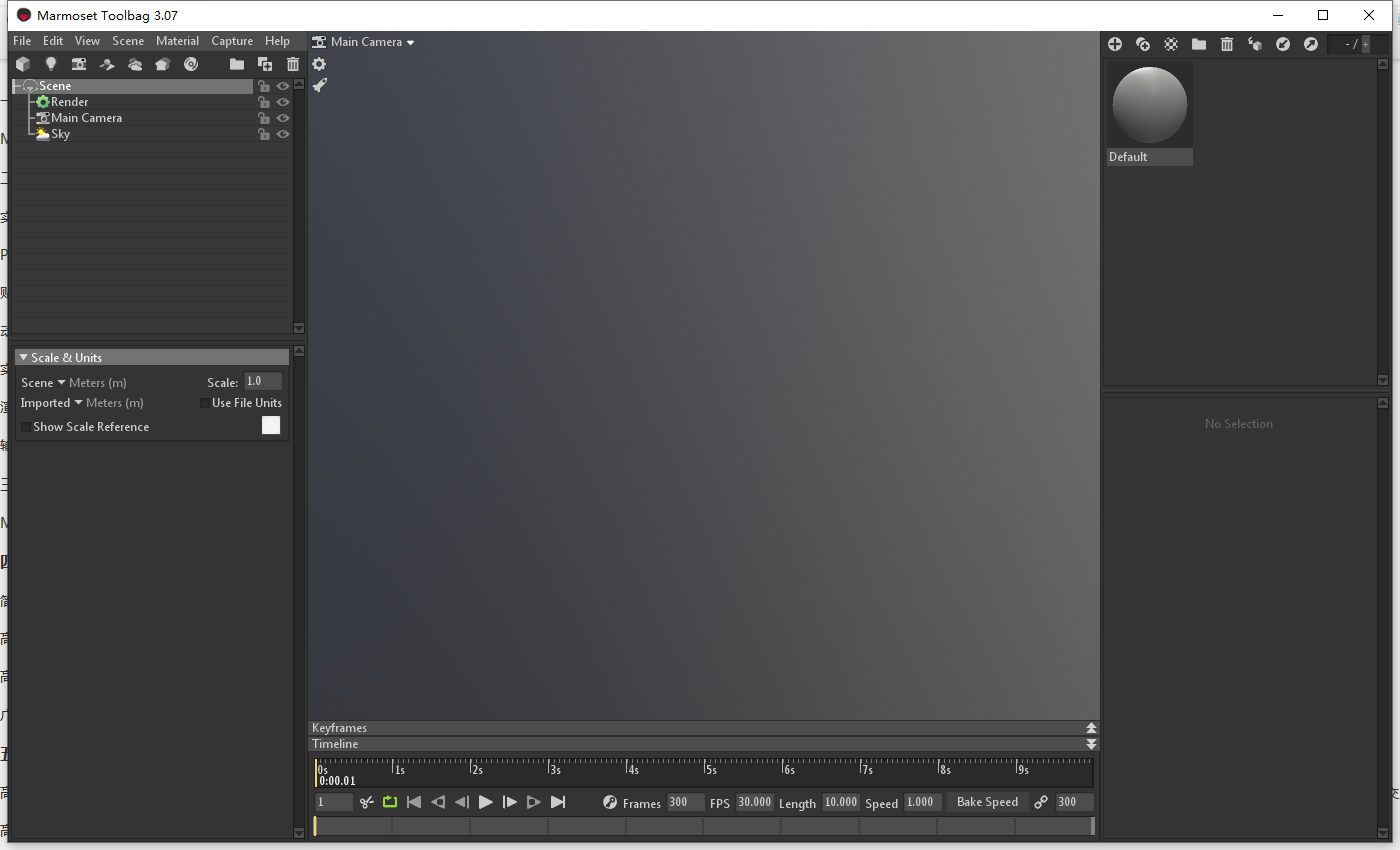Import a material with down-left arrow icon
This screenshot has width=1400, height=850.
pyautogui.click(x=1283, y=44)
